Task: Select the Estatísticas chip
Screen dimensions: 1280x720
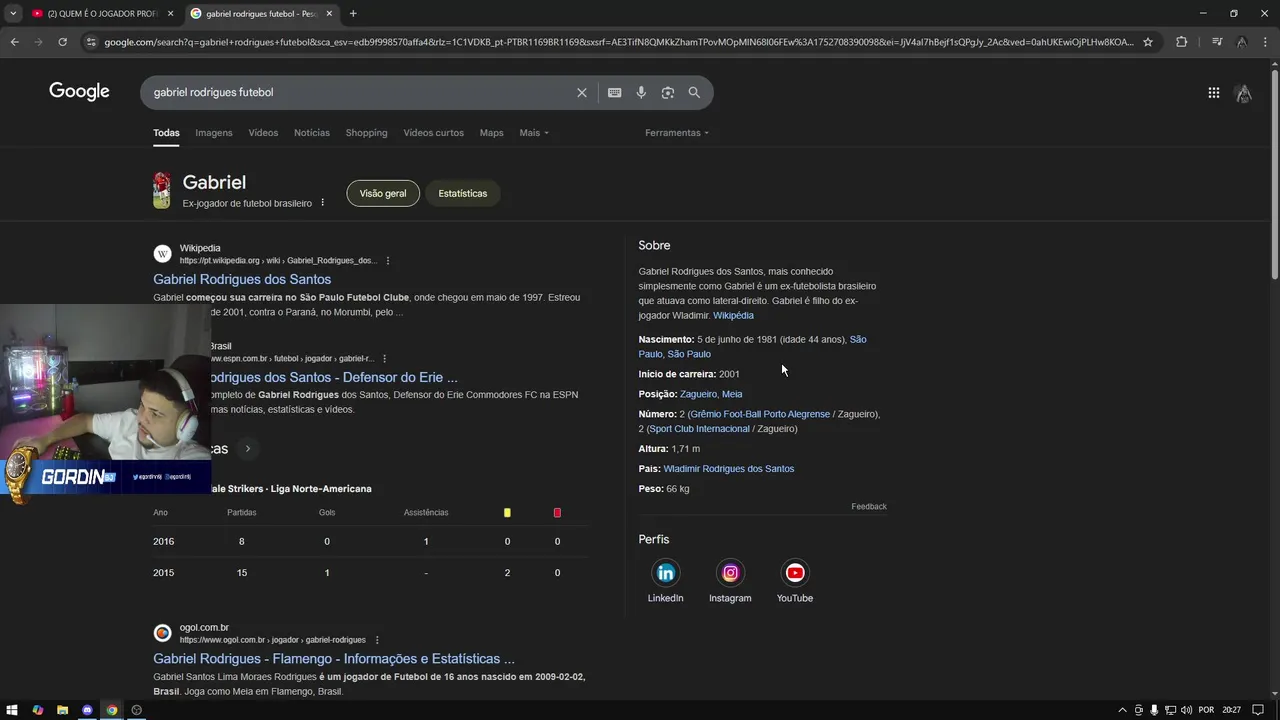Action: 463,193
